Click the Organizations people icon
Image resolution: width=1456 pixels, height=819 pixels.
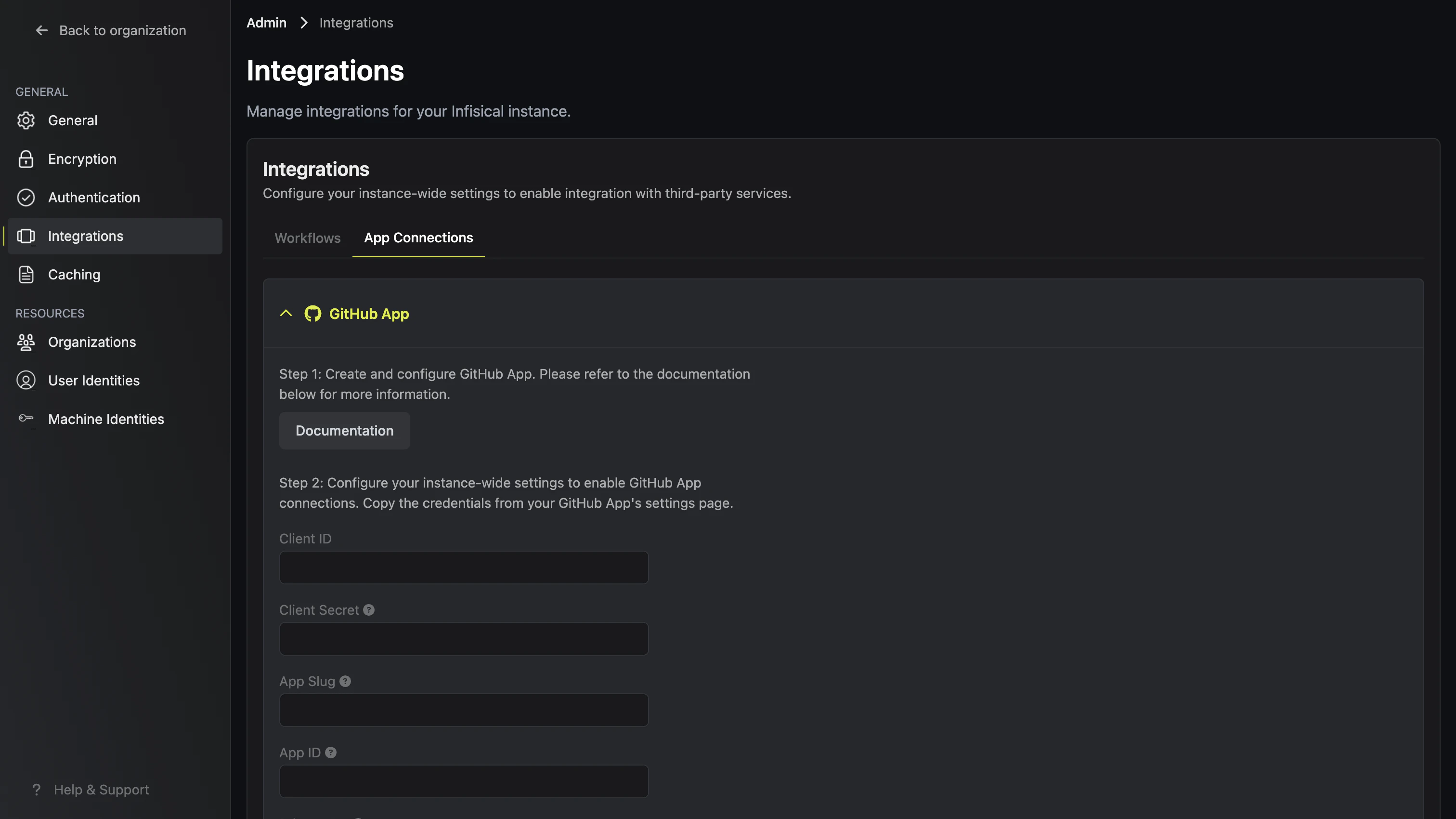coord(26,342)
